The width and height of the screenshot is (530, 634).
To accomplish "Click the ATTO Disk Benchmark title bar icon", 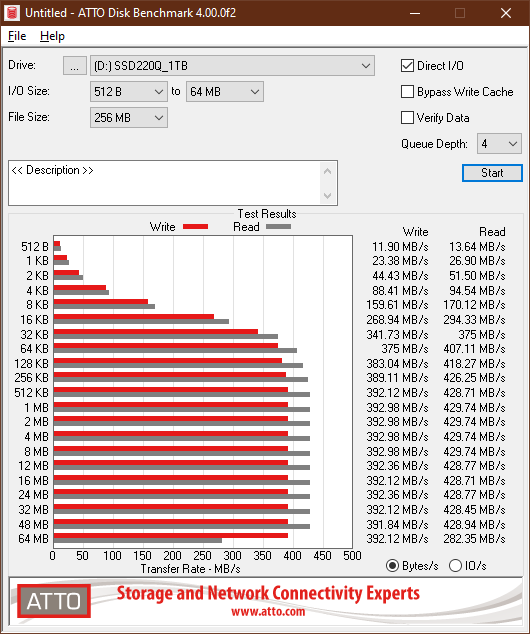I will [x=12, y=13].
